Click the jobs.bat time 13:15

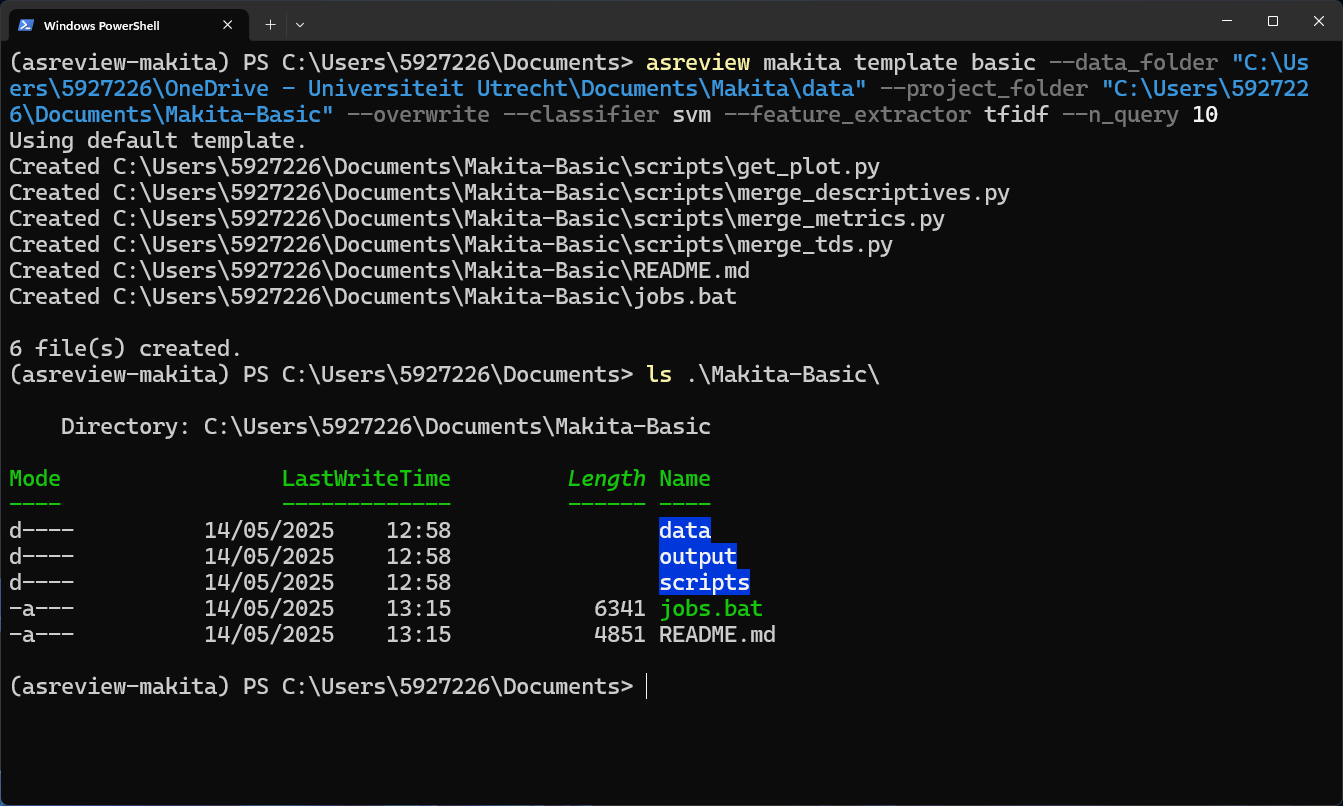[418, 608]
